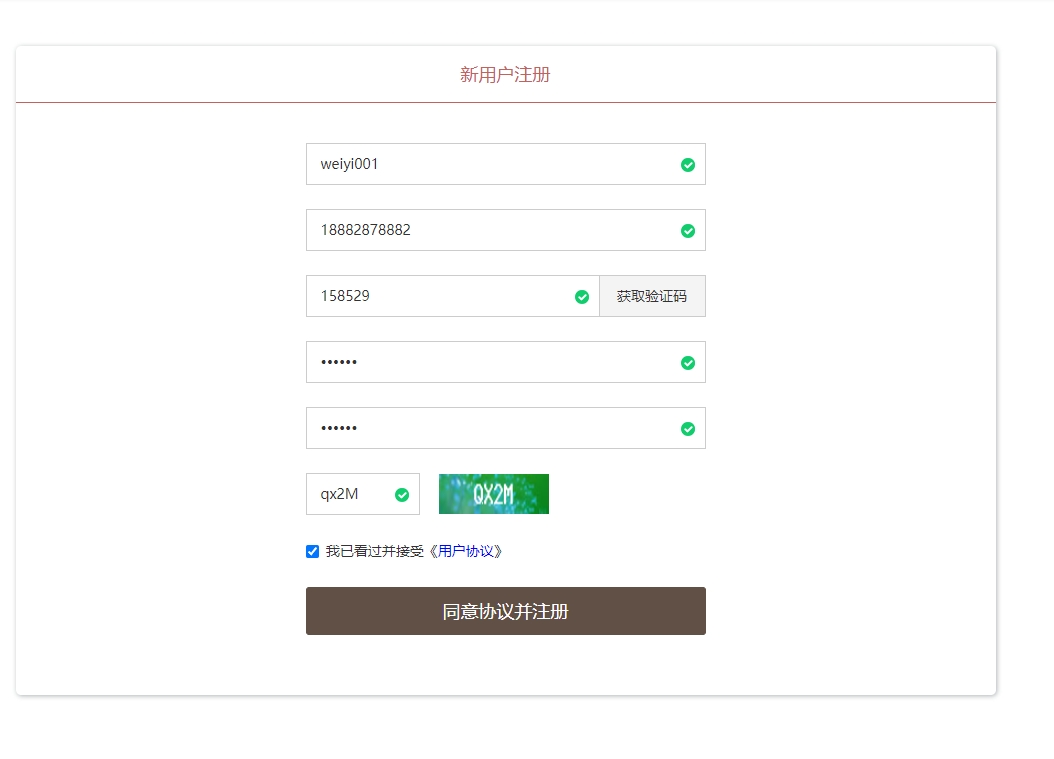
Task: Click the phone number field 18882878882
Action: tap(505, 230)
